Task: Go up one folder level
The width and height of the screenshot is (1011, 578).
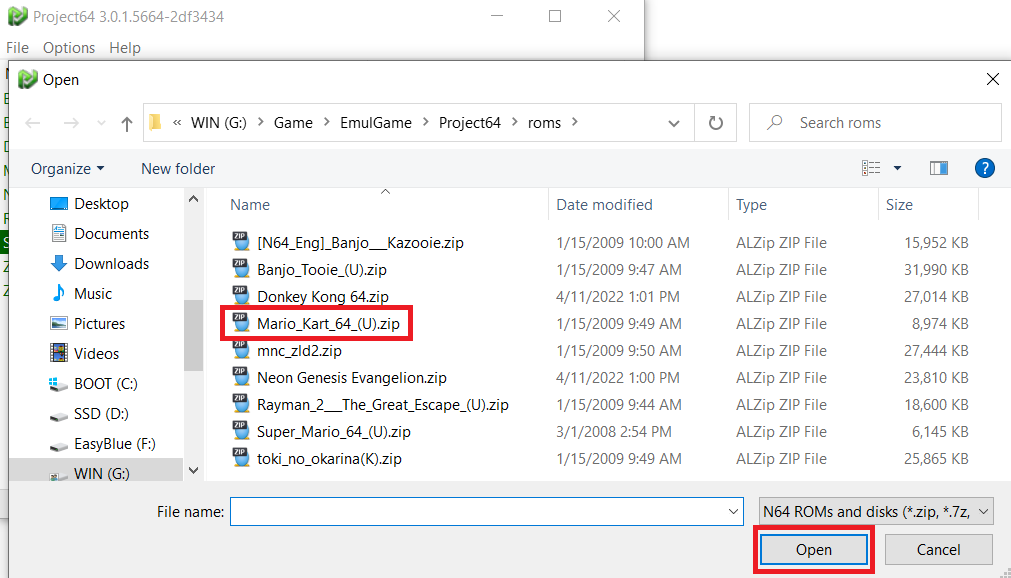Action: point(127,123)
